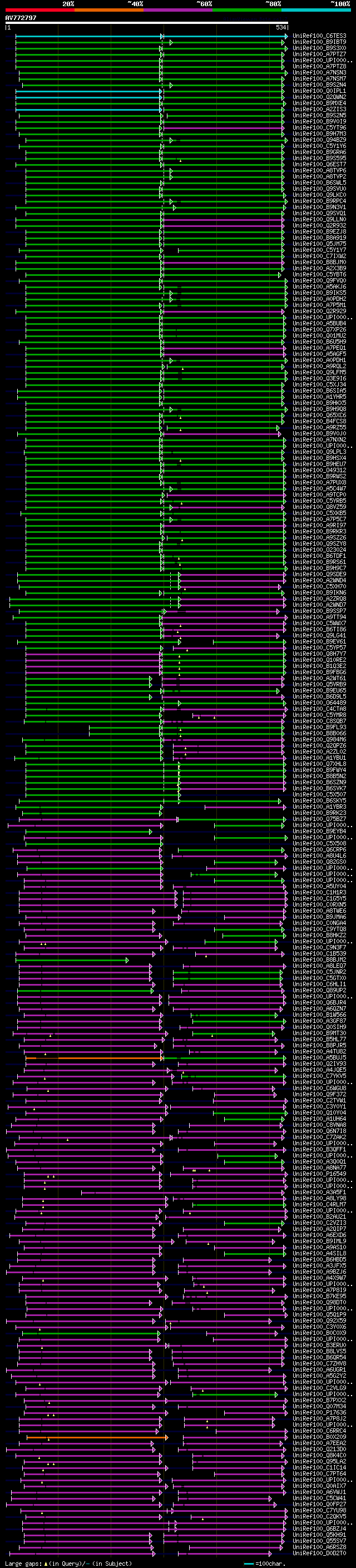
Task: Click hit name UniRef100_B8A919
Action: tap(319, 238)
